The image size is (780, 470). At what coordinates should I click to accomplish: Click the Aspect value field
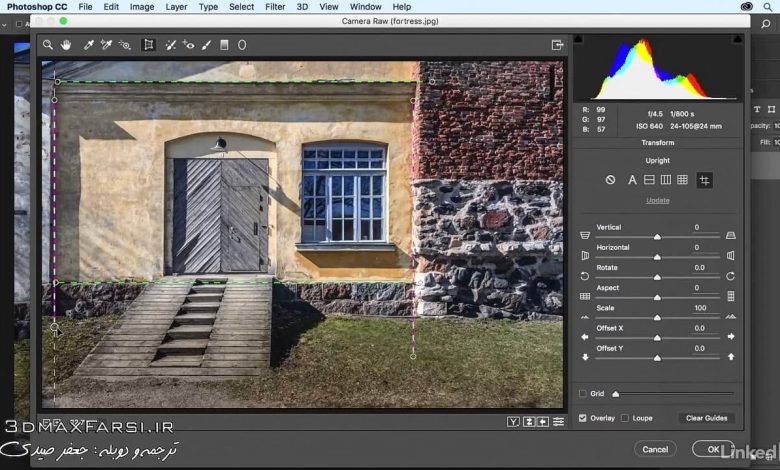[x=697, y=287]
